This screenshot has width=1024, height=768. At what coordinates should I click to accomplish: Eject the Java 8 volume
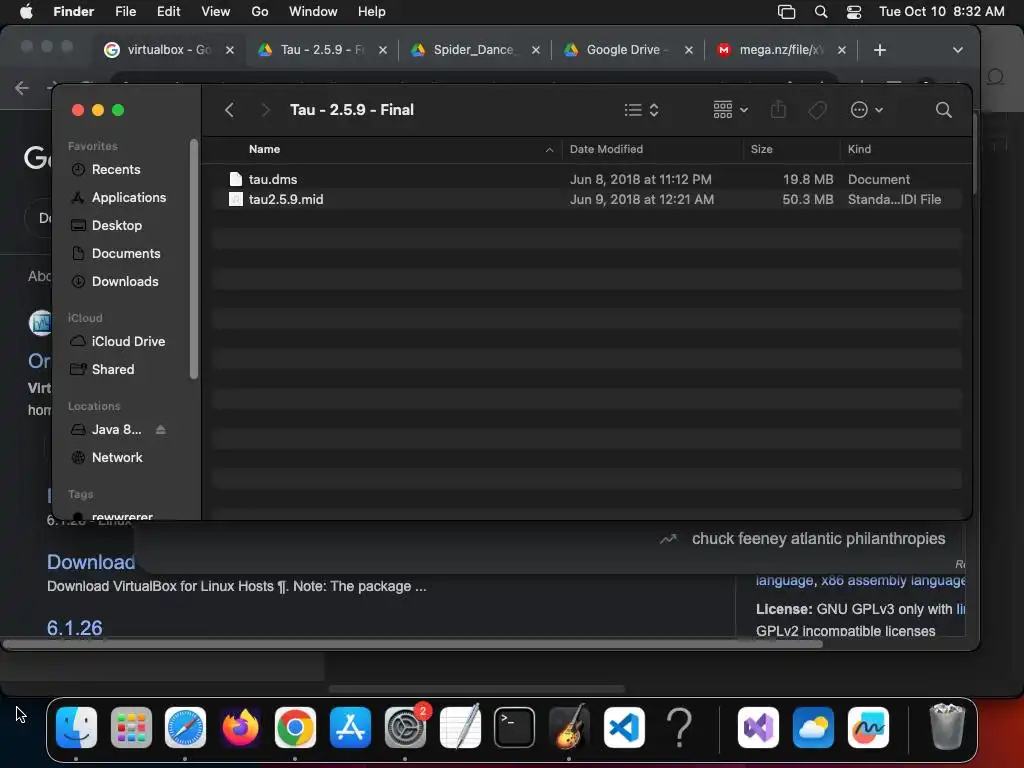pos(161,430)
